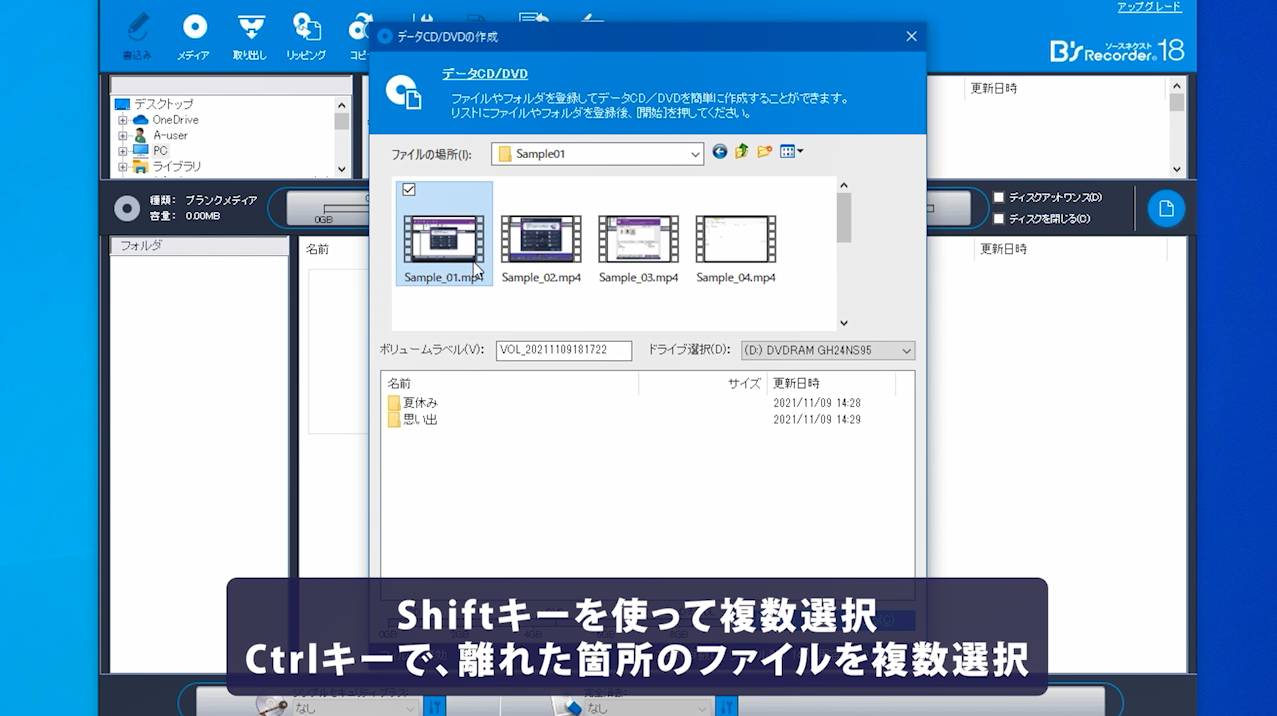Click the volume label input field
The width and height of the screenshot is (1277, 716).
coord(563,350)
